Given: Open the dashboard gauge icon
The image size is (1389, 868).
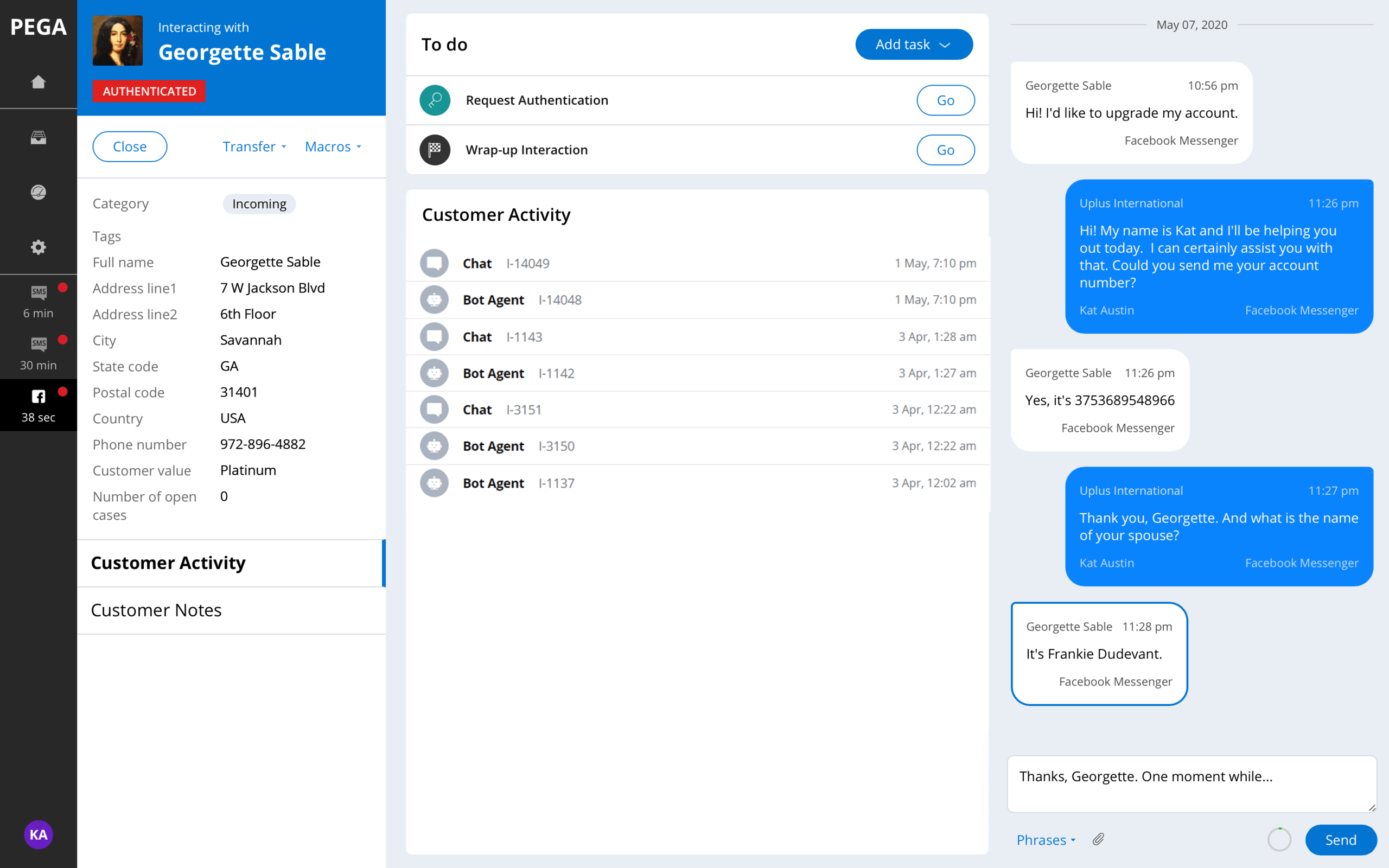Looking at the screenshot, I should coord(39,192).
